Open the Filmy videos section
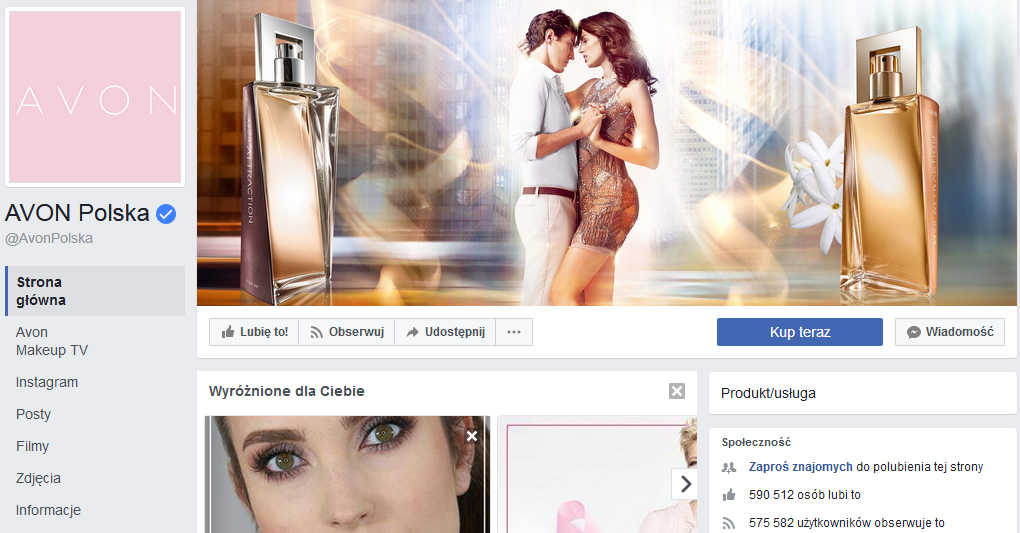This screenshot has width=1020, height=533. [32, 446]
